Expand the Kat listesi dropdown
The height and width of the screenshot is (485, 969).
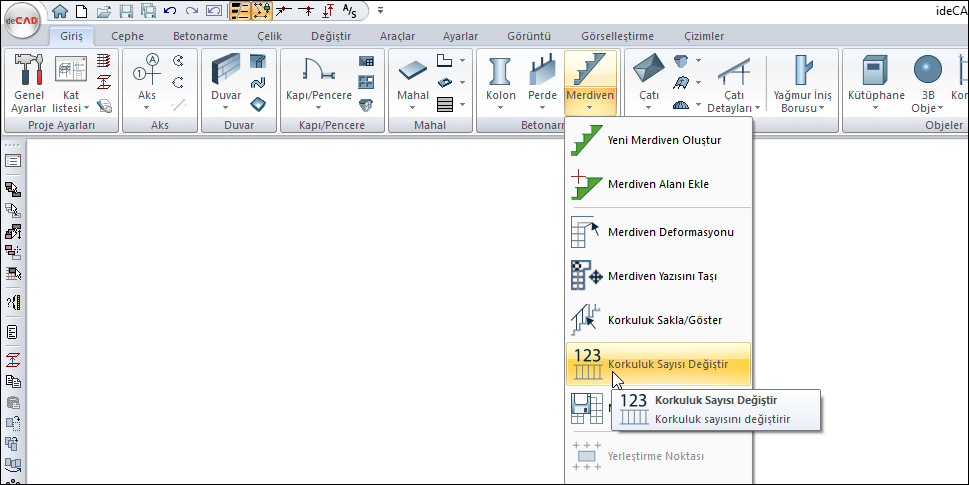pyautogui.click(x=71, y=107)
